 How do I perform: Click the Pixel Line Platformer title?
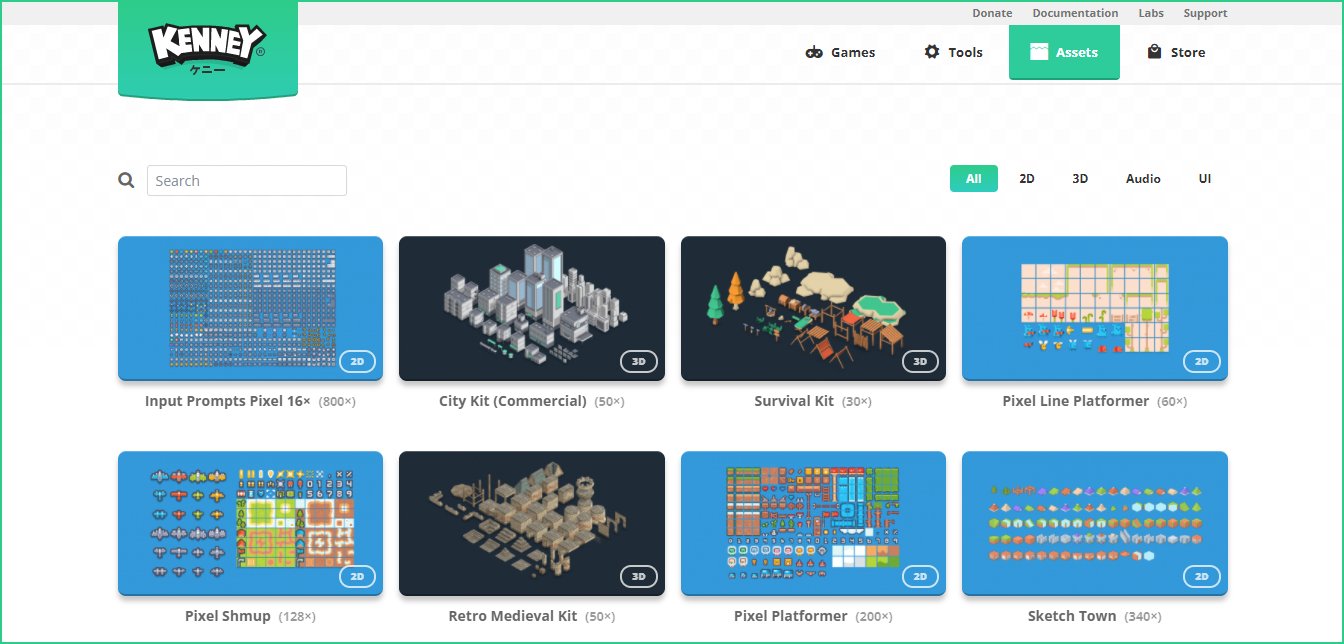click(x=1076, y=401)
